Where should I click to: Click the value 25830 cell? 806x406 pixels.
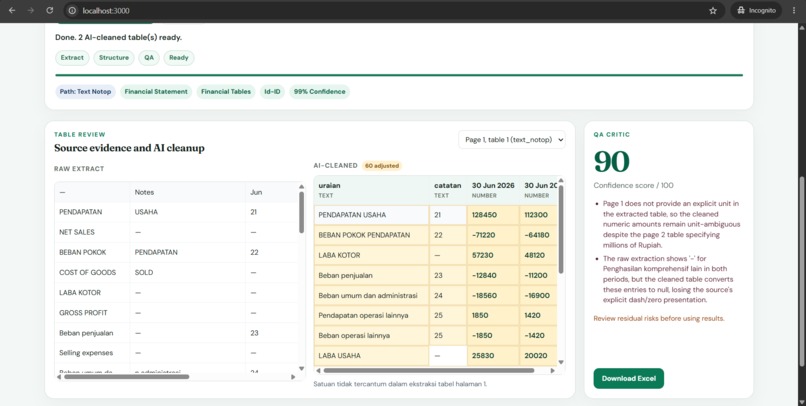coord(493,356)
